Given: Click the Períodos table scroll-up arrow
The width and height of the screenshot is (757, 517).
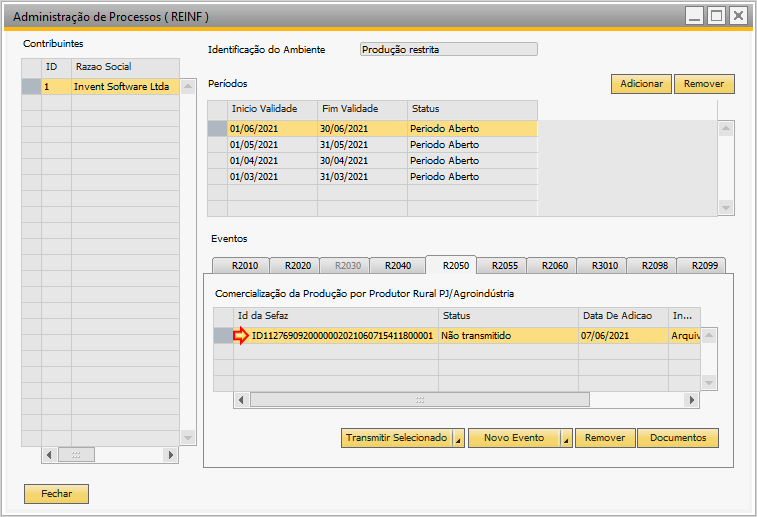Looking at the screenshot, I should 726,129.
